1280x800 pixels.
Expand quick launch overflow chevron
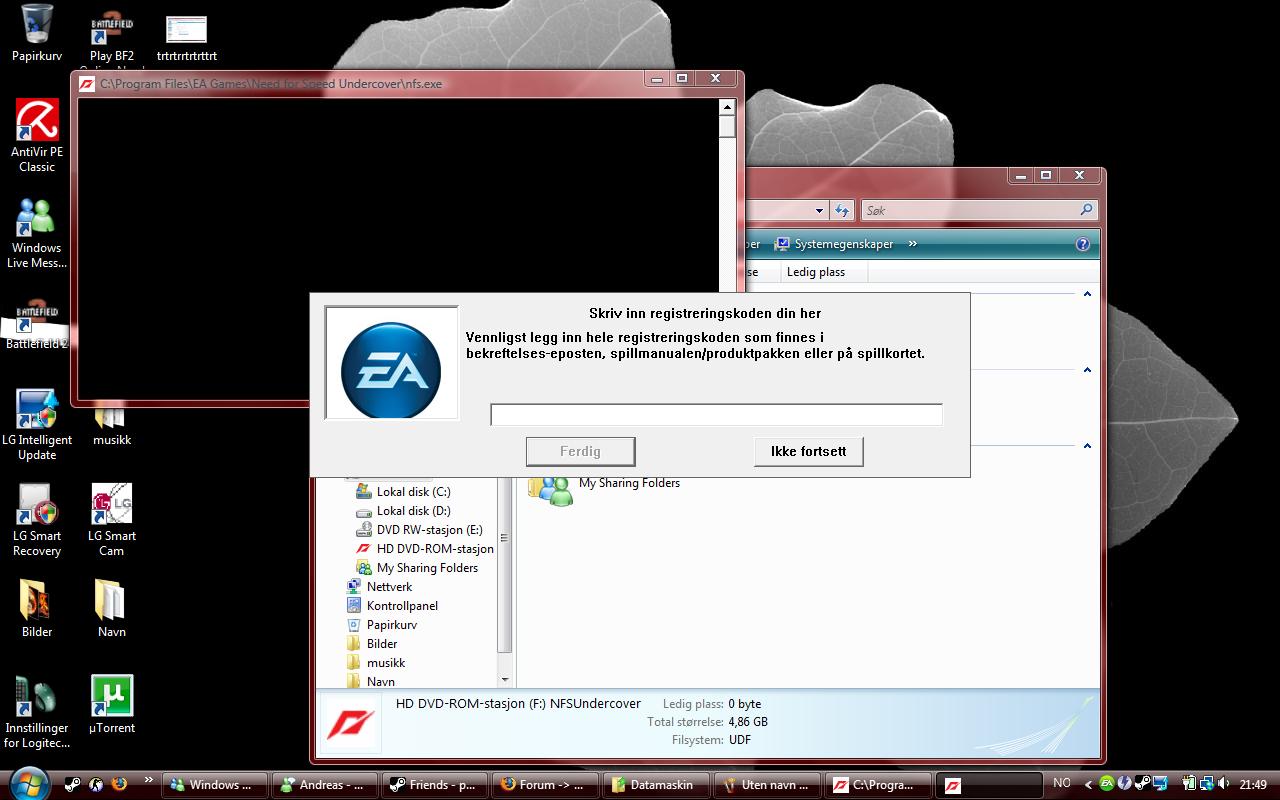pyautogui.click(x=148, y=780)
